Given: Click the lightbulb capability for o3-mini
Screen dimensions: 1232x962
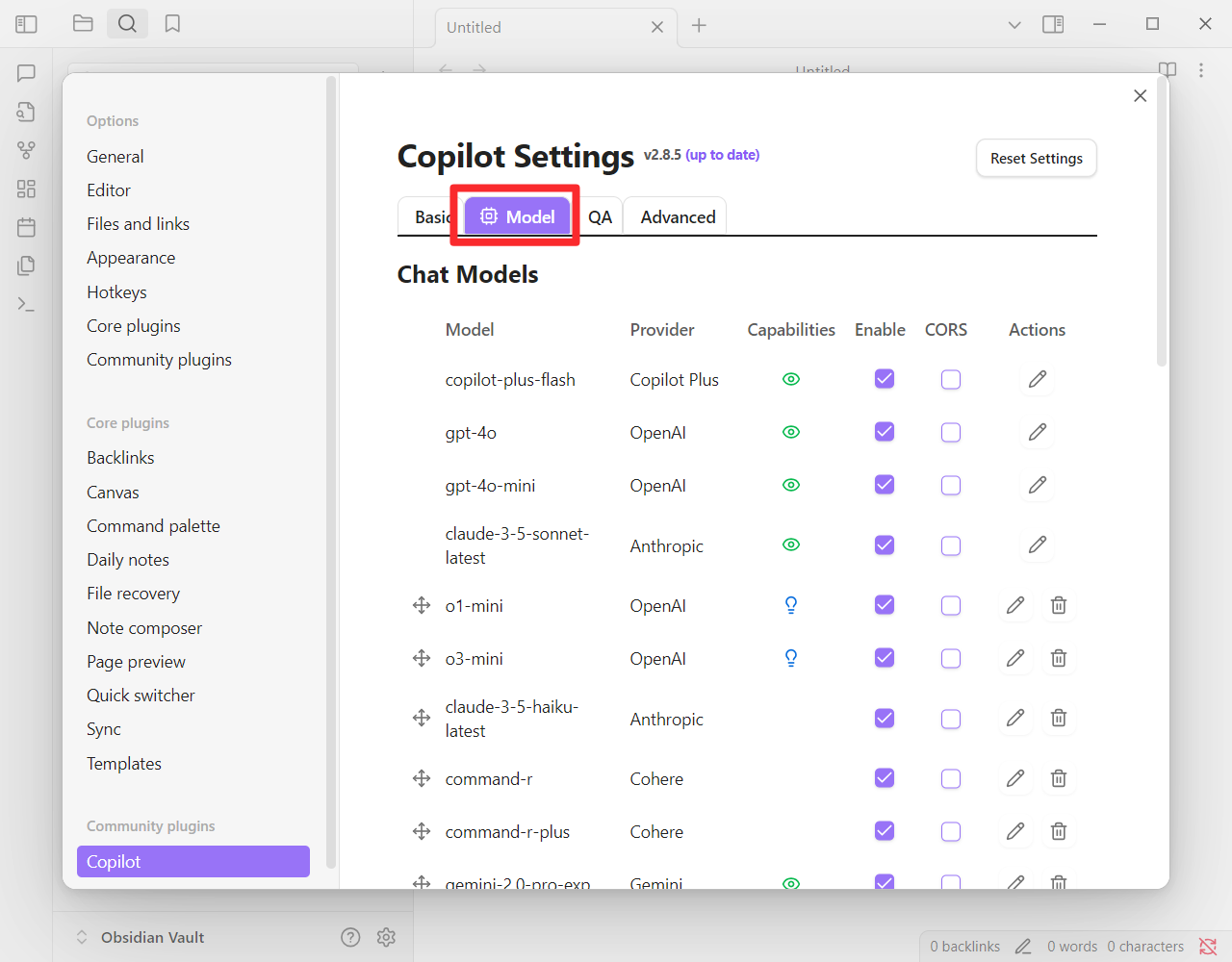Looking at the screenshot, I should pos(791,658).
